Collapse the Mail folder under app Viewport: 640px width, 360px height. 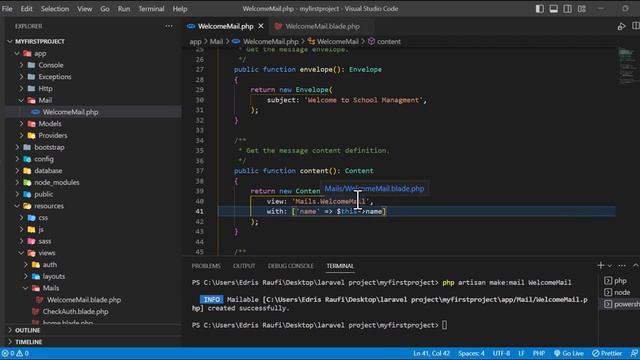coord(22,100)
